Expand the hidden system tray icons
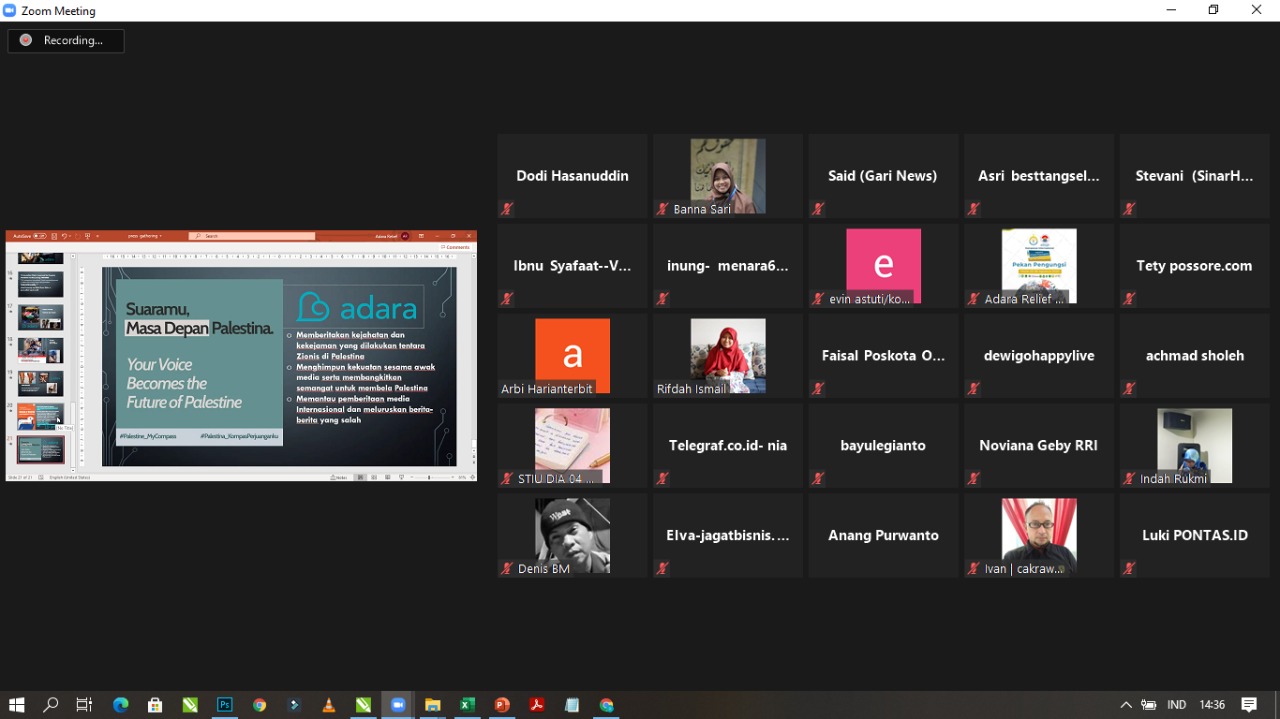 1126,705
